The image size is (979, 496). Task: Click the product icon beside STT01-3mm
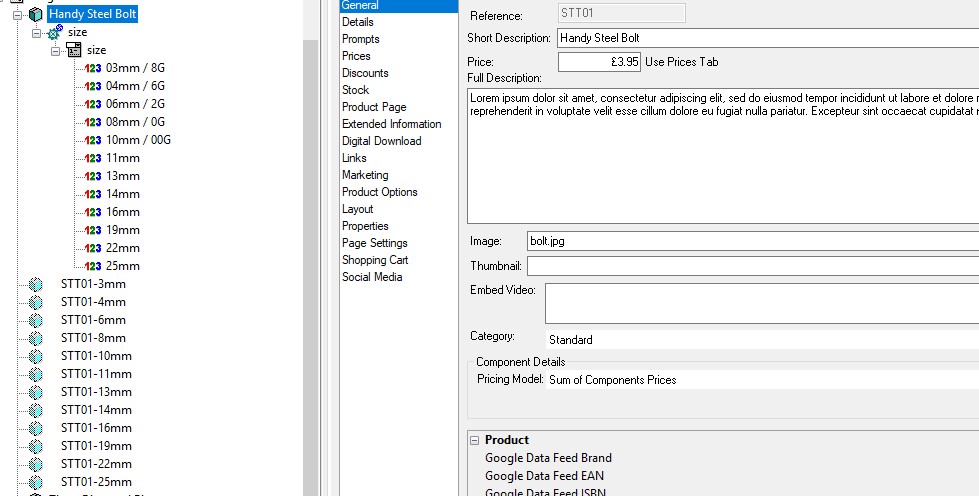(36, 284)
